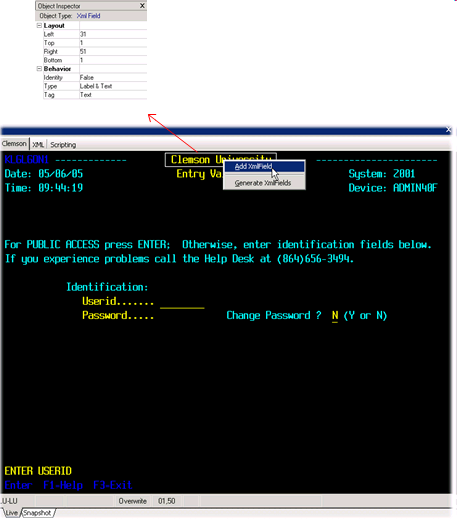Select the Top property value field
457x521 pixels.
point(113,43)
